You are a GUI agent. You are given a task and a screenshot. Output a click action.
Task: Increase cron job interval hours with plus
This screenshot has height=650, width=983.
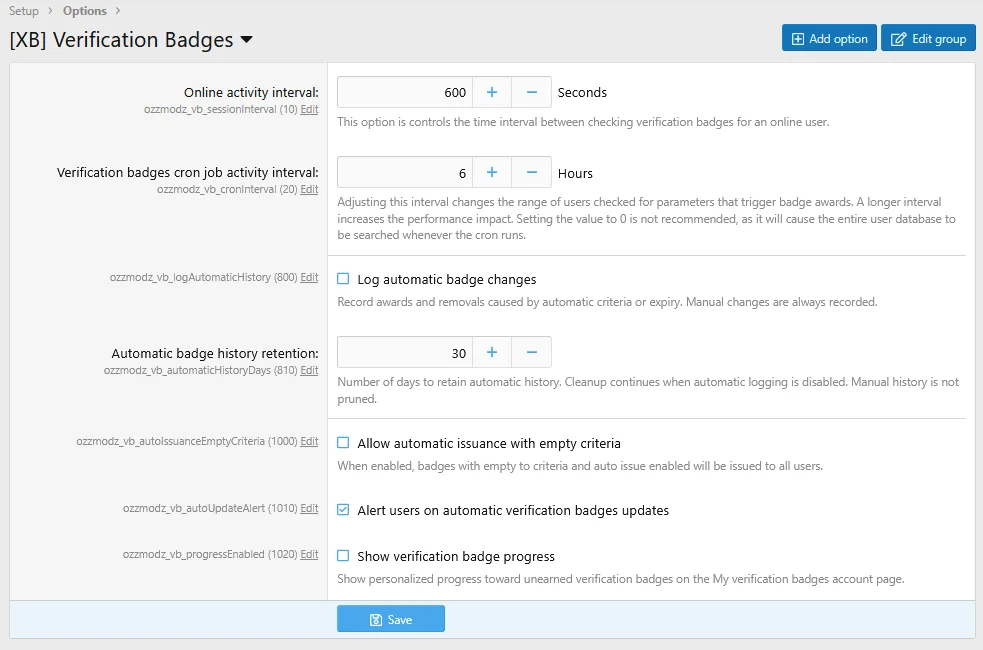(x=492, y=172)
